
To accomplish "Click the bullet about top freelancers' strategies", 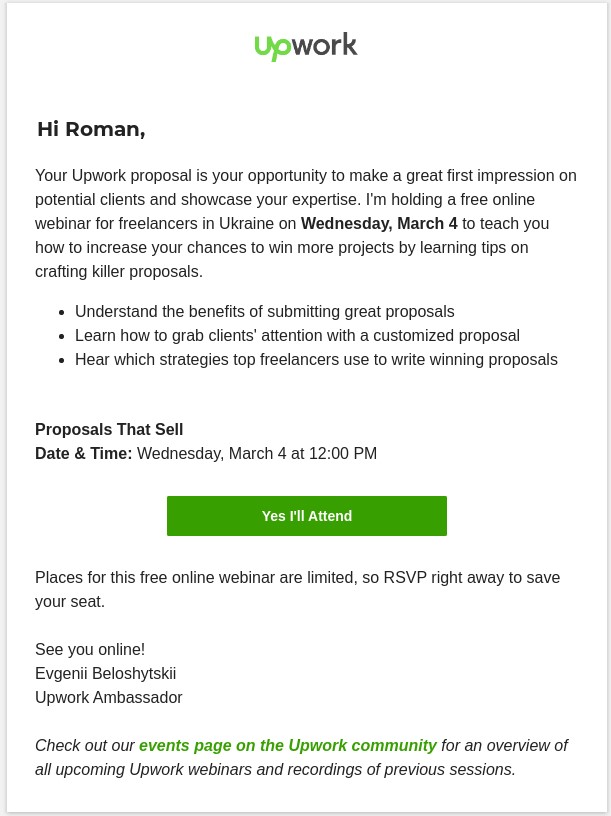I will click(x=316, y=359).
